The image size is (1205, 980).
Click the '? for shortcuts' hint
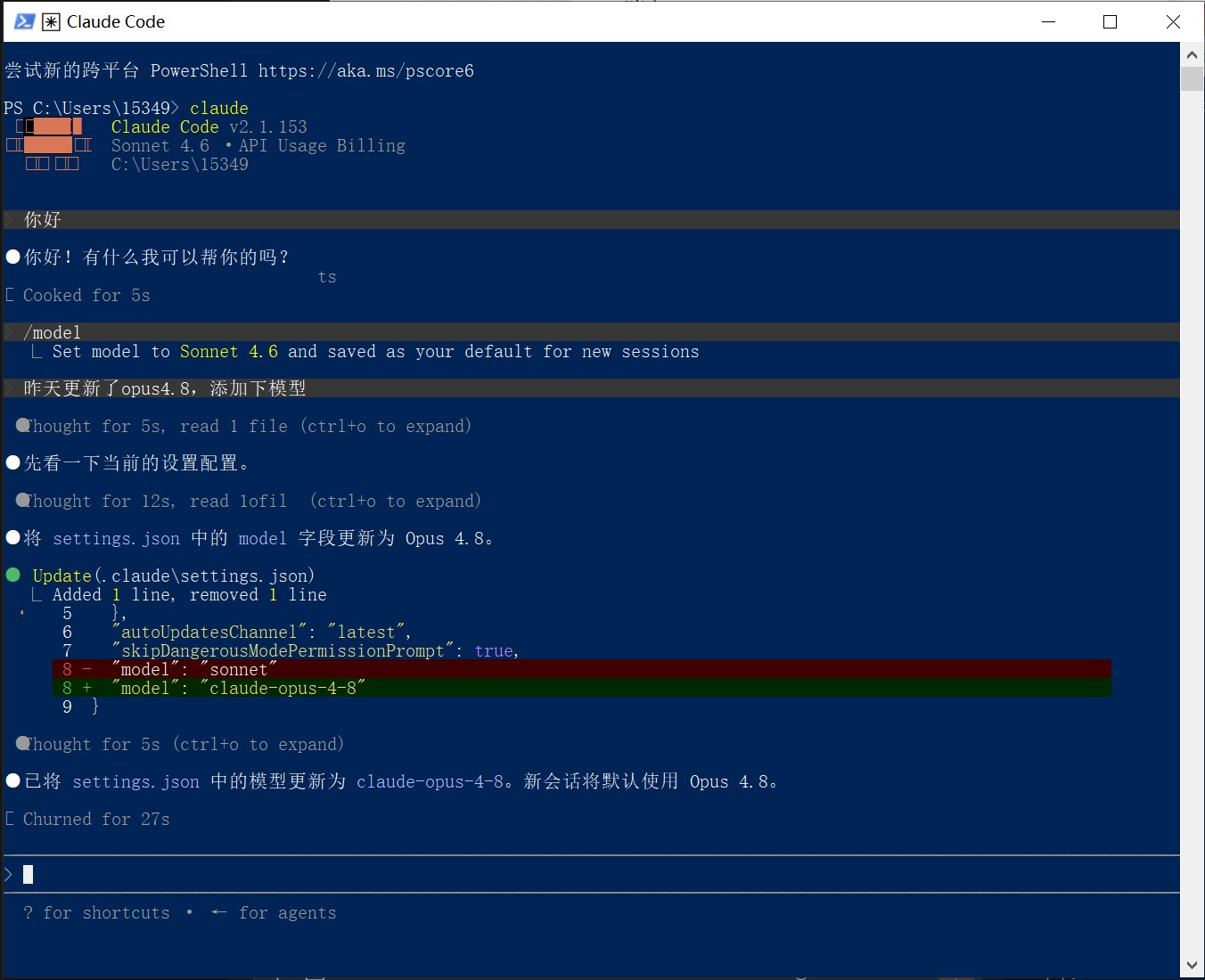[x=96, y=912]
